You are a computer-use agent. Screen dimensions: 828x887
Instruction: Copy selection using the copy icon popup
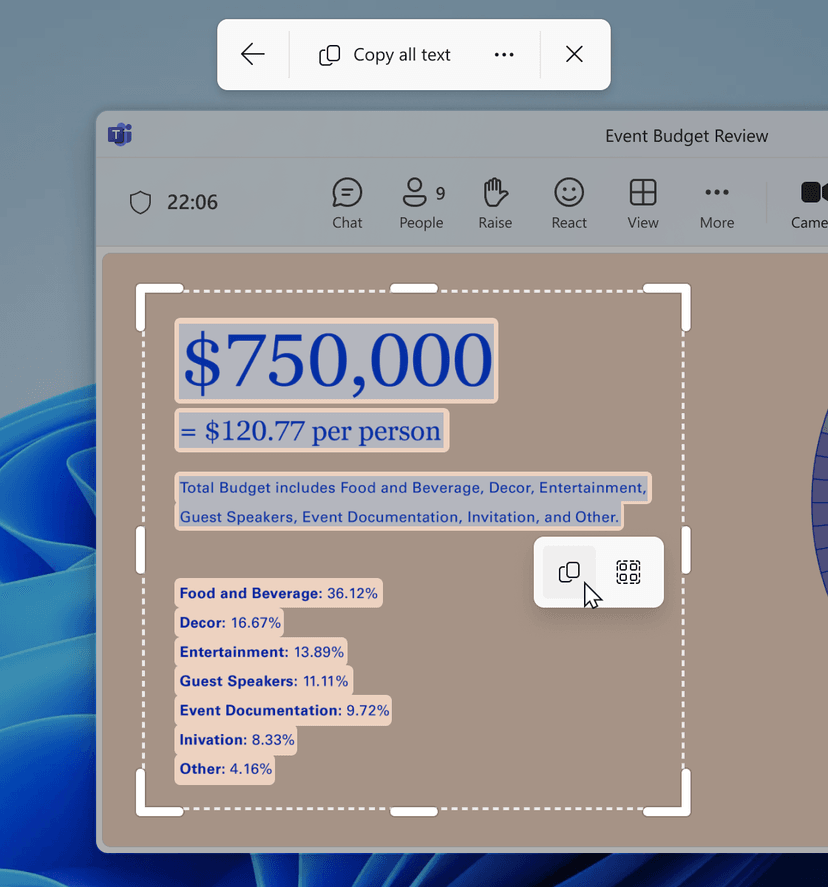click(568, 572)
